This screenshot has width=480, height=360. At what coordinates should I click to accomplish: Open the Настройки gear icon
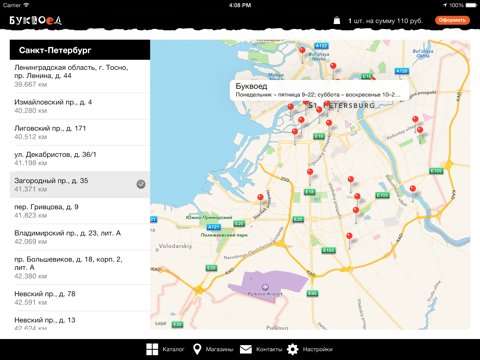[293, 349]
